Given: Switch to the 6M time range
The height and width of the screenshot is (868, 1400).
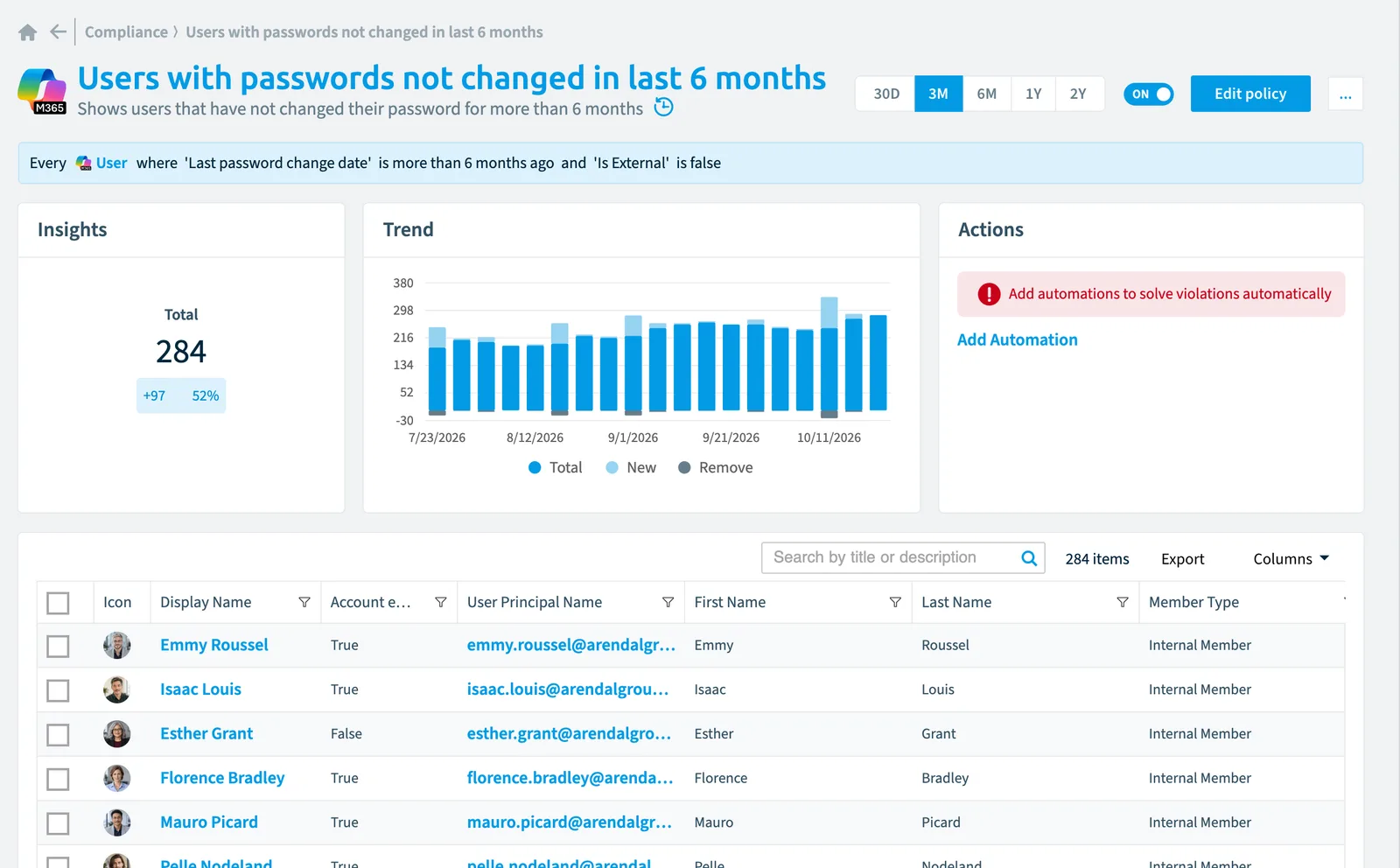Looking at the screenshot, I should [x=987, y=94].
